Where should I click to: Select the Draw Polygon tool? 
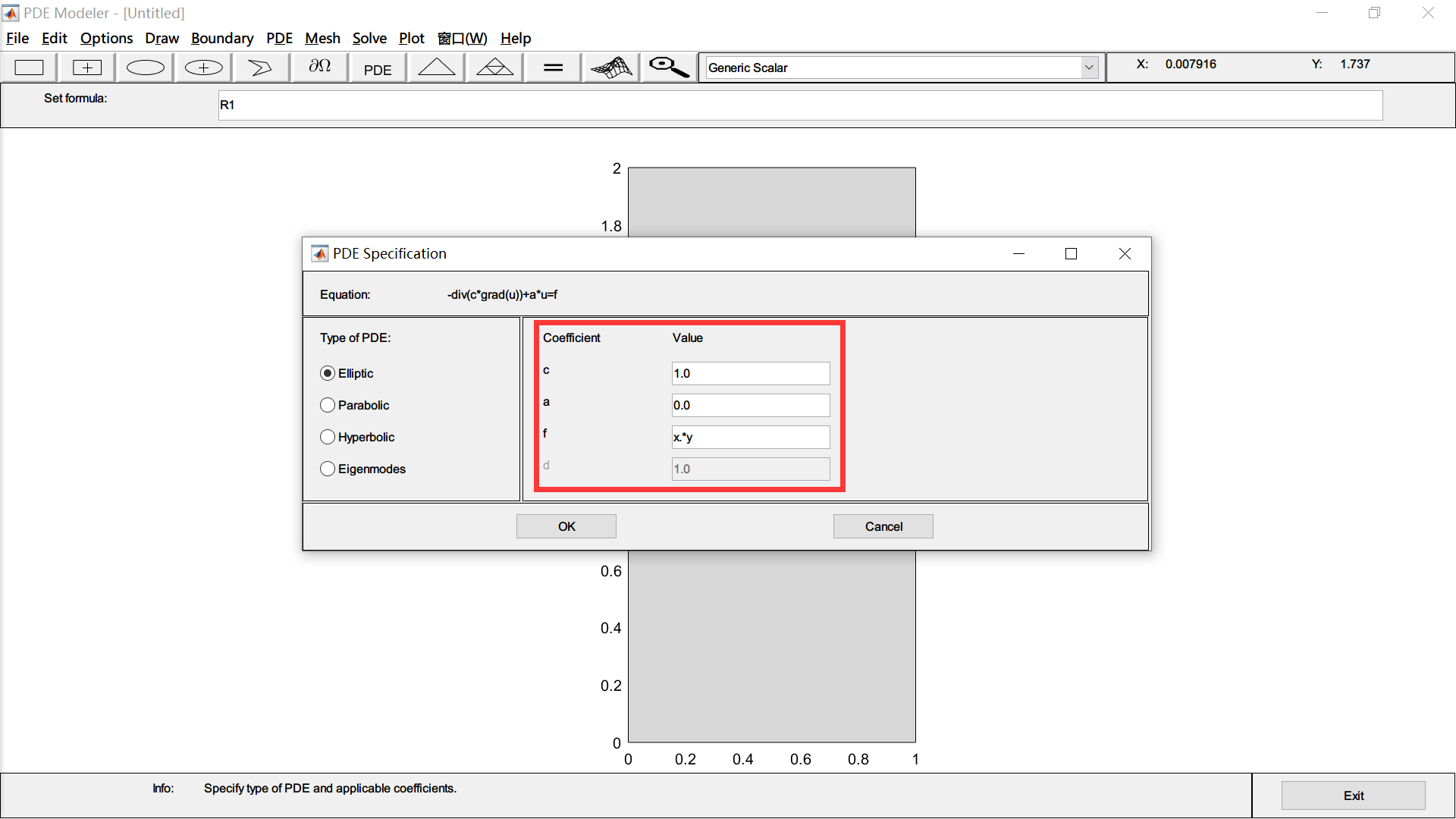[260, 67]
